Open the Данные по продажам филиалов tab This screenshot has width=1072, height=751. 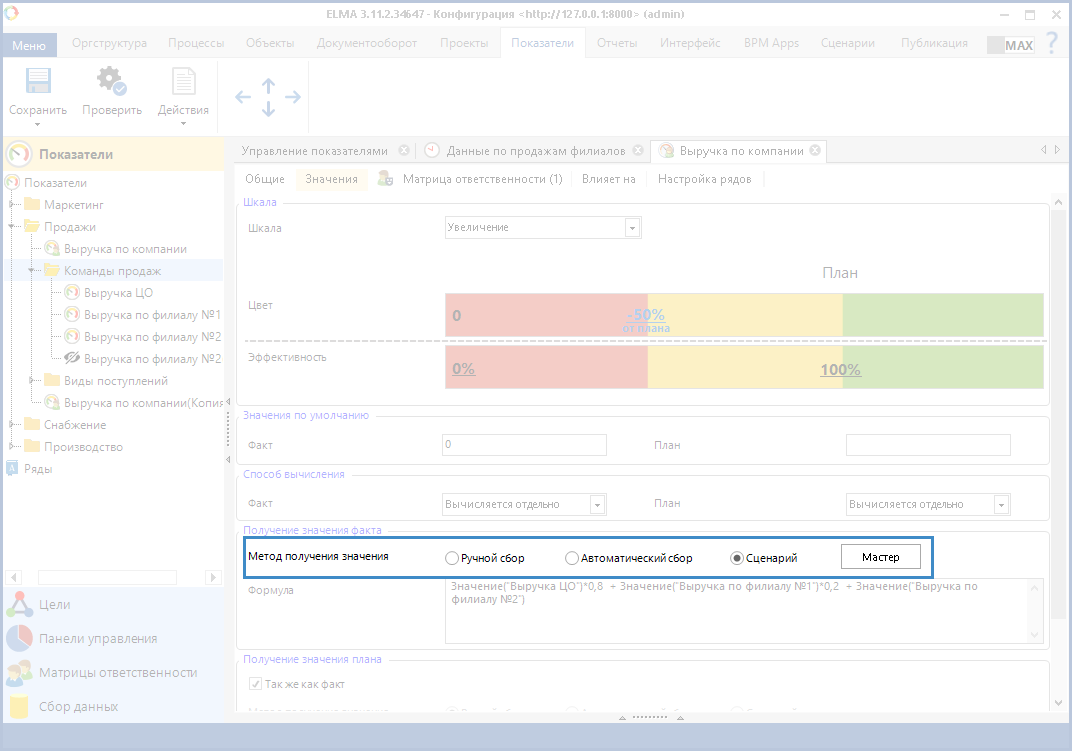535,151
